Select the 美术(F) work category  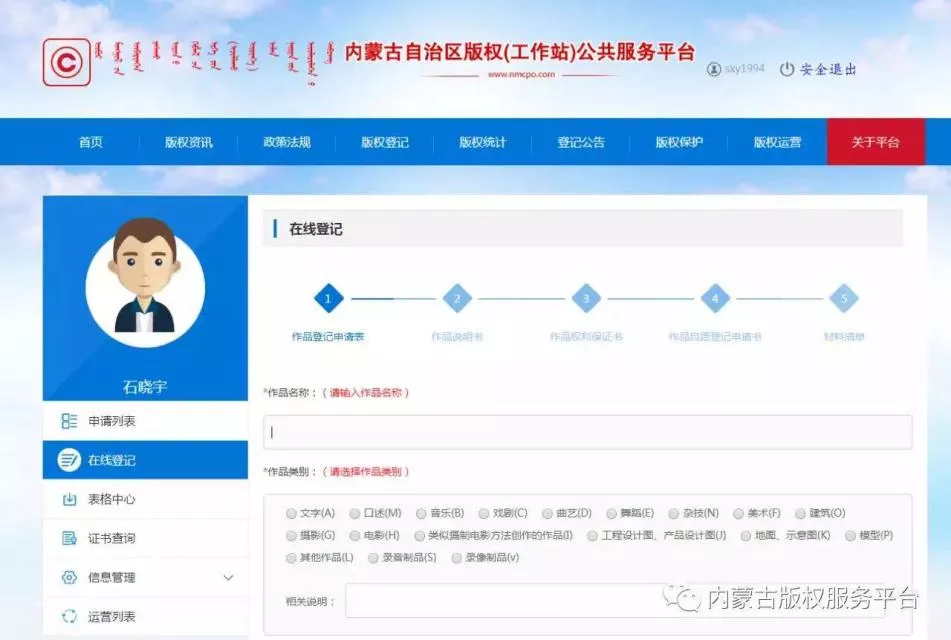(738, 514)
